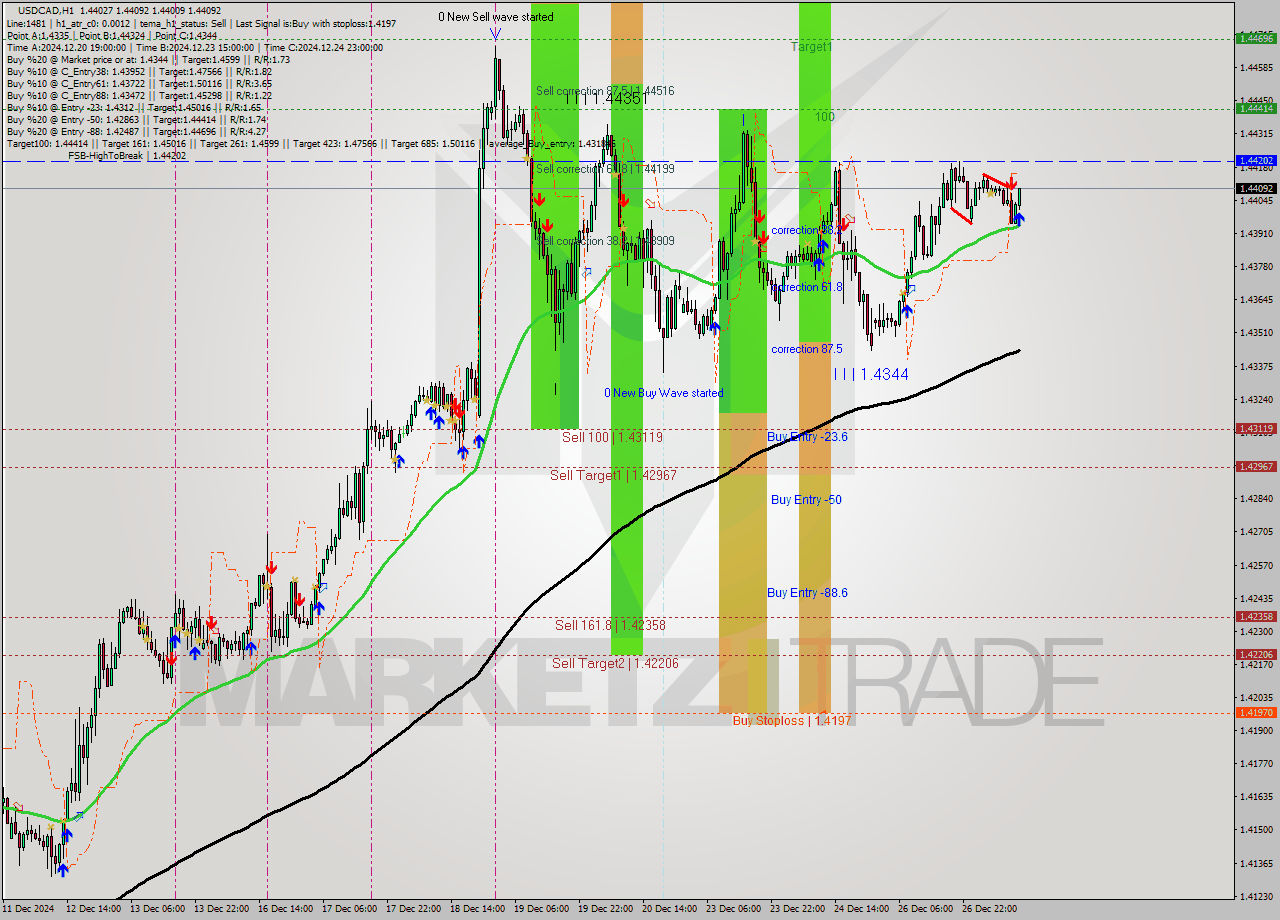
Task: Click the 1.43510 price axis tick
Action: pos(1256,333)
